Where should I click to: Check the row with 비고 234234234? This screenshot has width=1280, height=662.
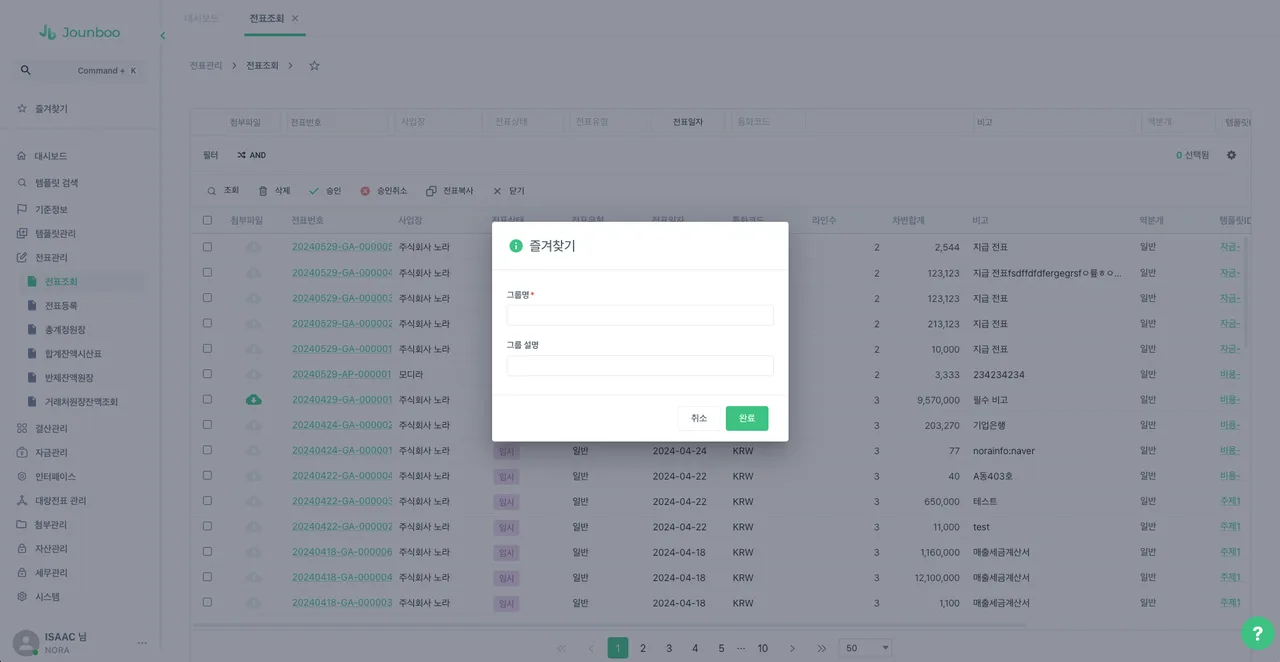[x=207, y=374]
